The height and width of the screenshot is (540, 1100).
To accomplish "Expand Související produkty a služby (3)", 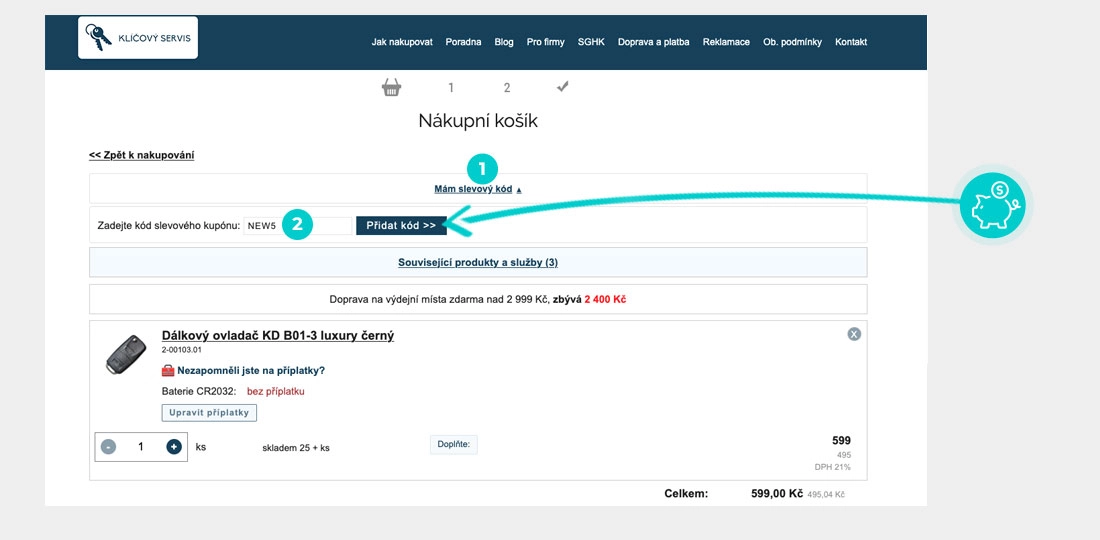I will [x=477, y=262].
